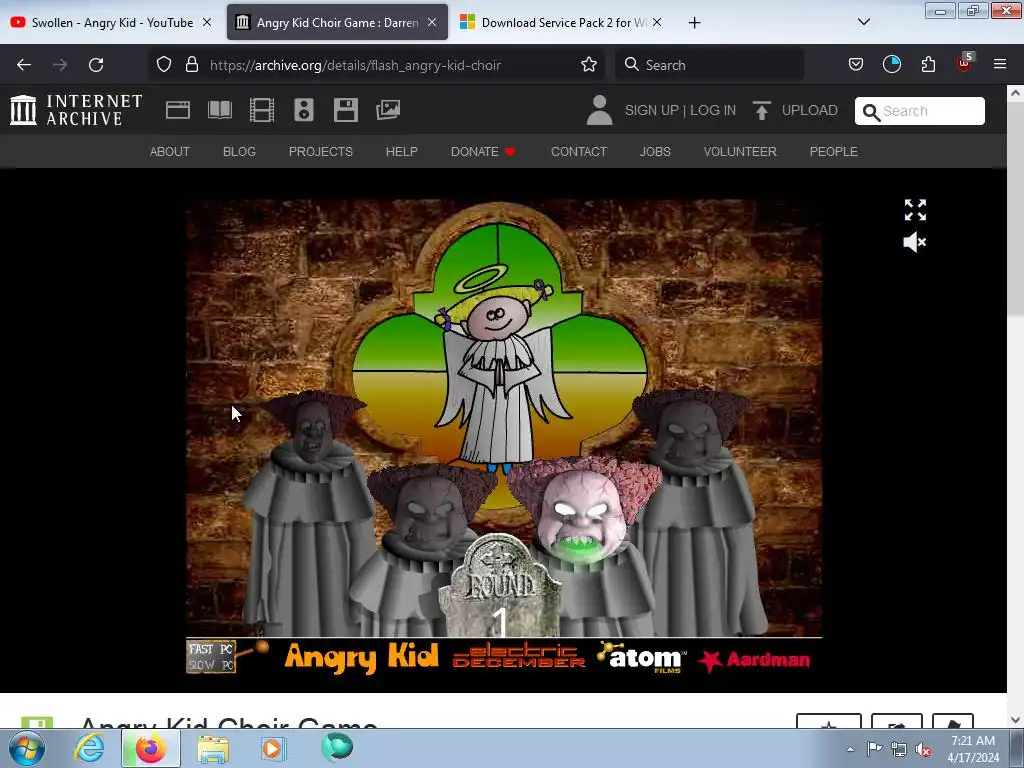Viewport: 1024px width, 768px height.
Task: Click the atom films logo
Action: pyautogui.click(x=640, y=657)
